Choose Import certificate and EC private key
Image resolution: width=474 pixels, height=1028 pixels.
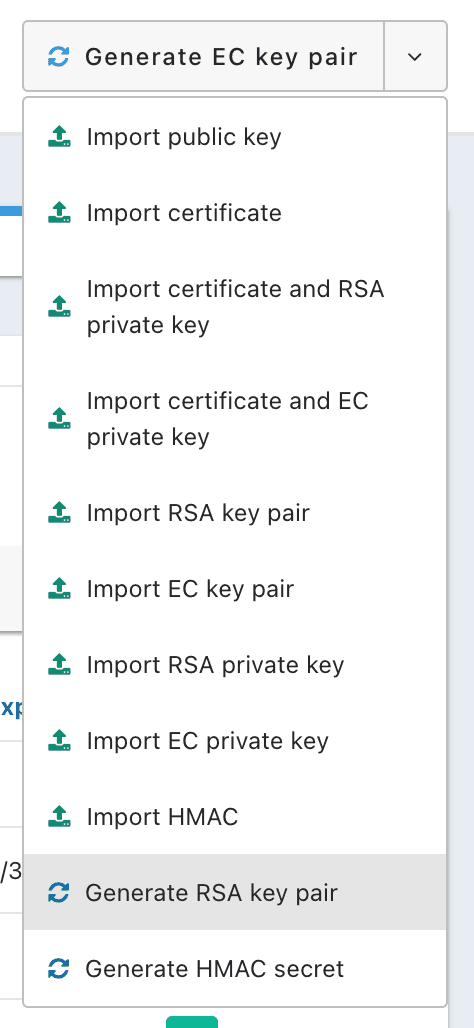click(x=235, y=419)
